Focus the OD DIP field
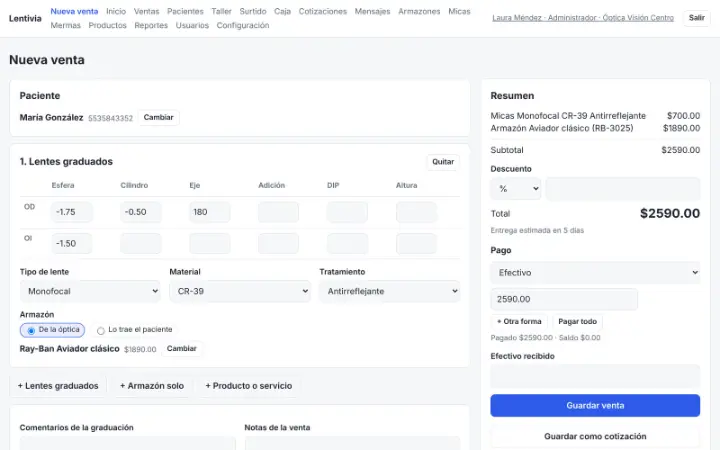720x450 pixels. 347,212
